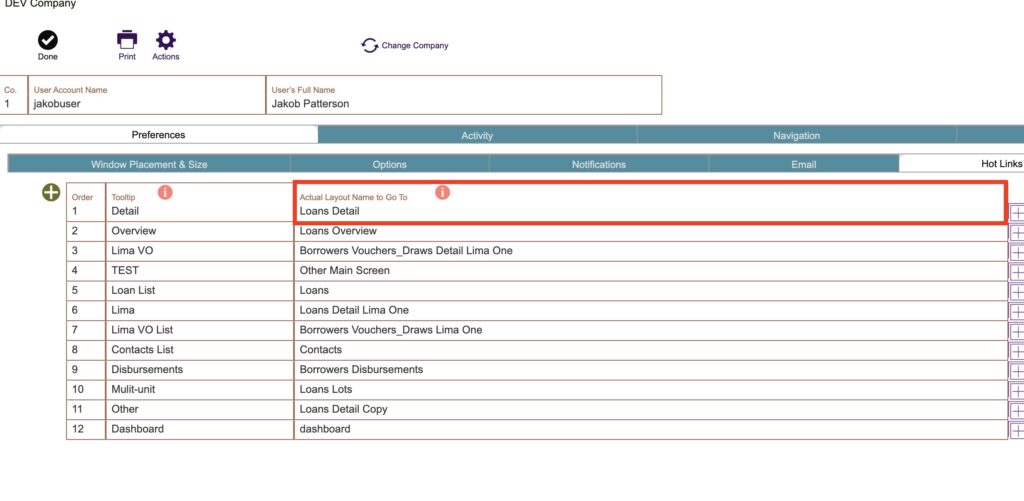Screen dimensions: 1024x501
Task: Click plus icon on Lima VO List row
Action: click(x=1017, y=331)
